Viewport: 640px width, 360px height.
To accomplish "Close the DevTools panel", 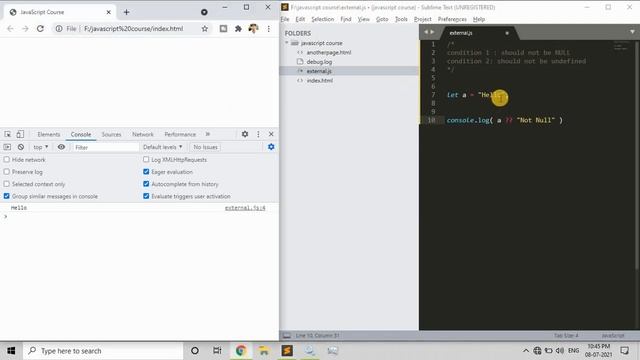I will tap(271, 134).
